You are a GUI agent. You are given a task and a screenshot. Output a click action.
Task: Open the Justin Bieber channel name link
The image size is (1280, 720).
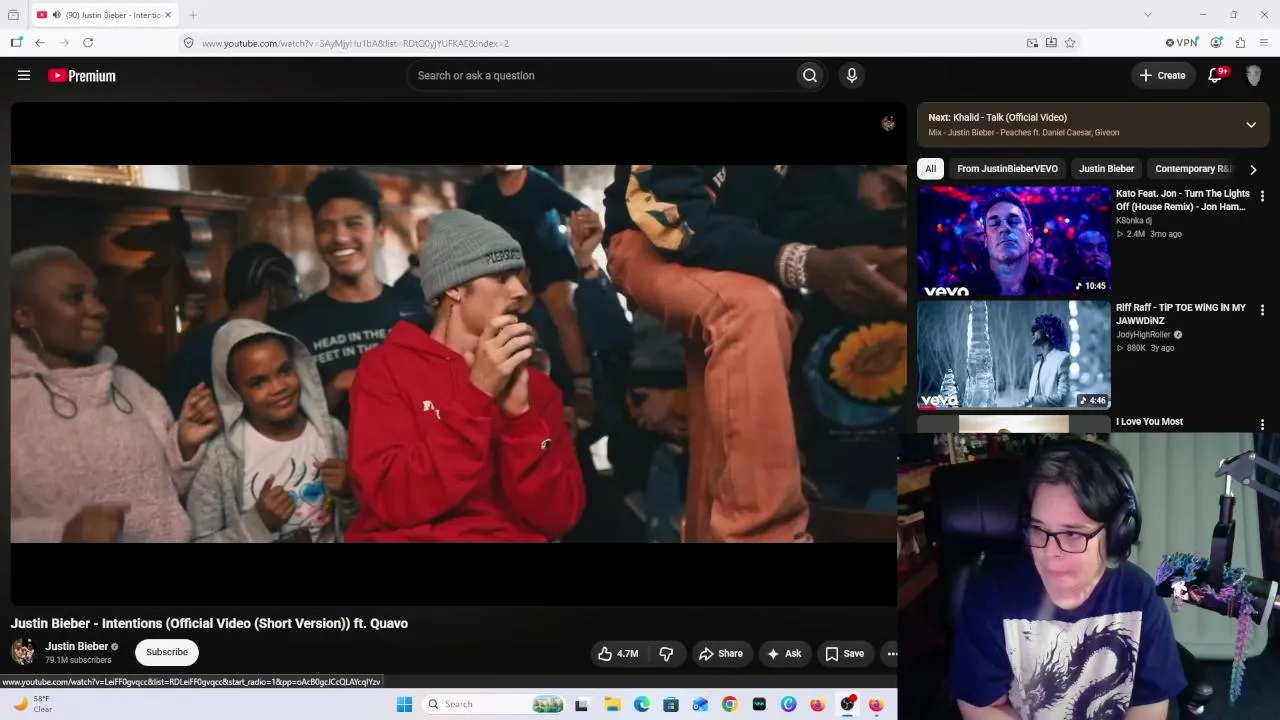pos(76,646)
